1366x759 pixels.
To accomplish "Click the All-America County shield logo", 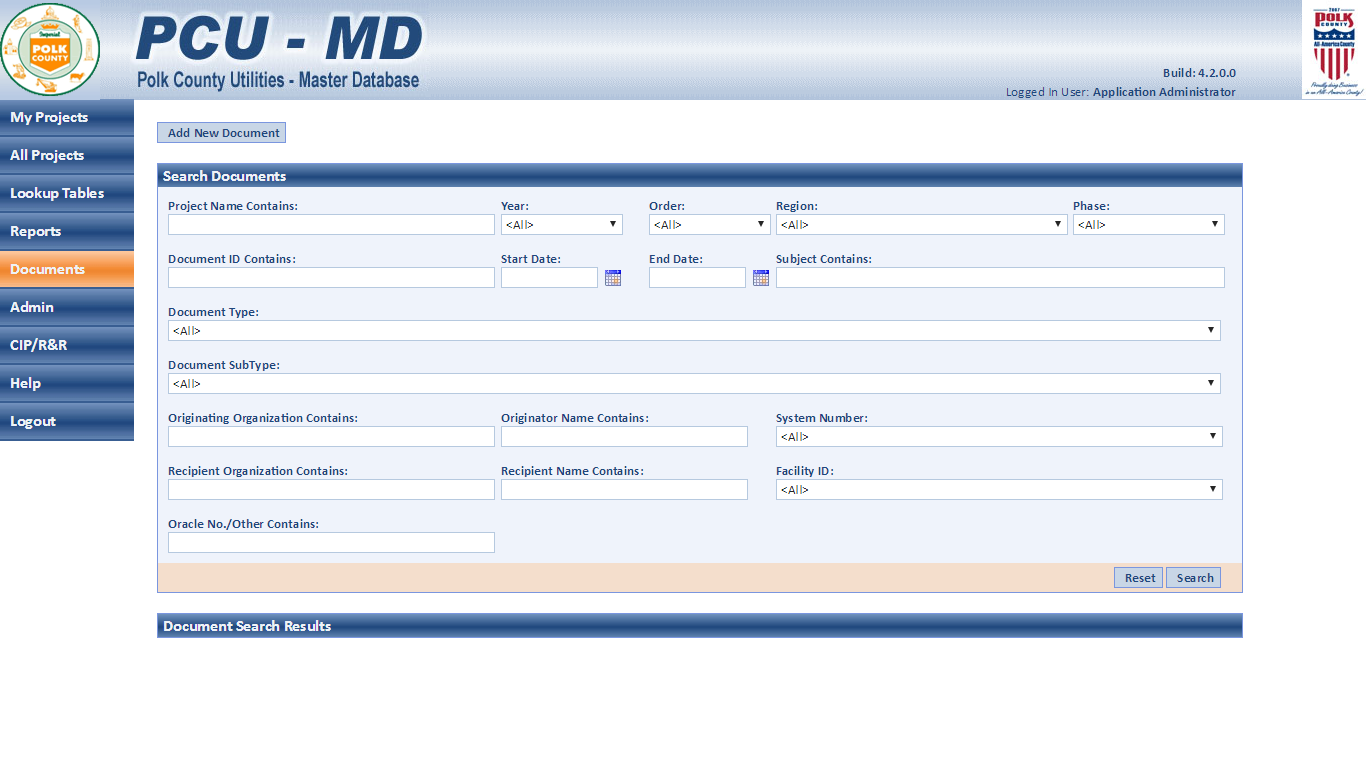I will 1333,50.
